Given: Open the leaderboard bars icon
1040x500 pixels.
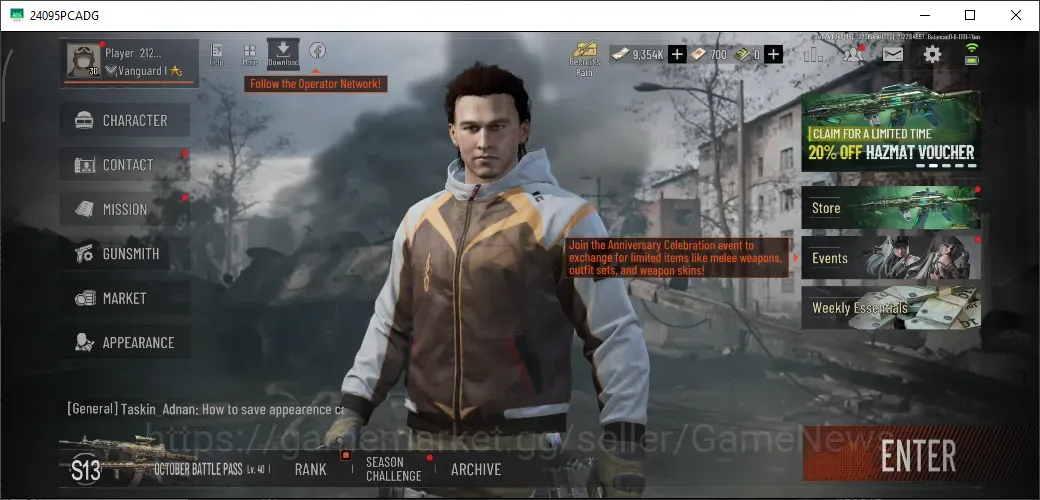Looking at the screenshot, I should point(813,54).
